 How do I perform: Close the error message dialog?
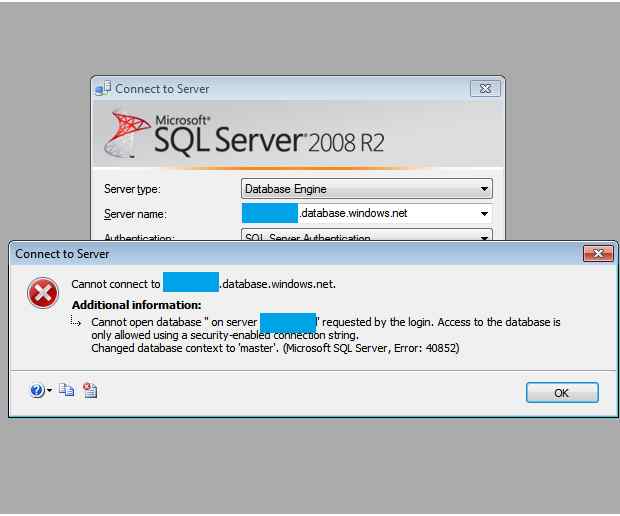pyautogui.click(x=598, y=253)
